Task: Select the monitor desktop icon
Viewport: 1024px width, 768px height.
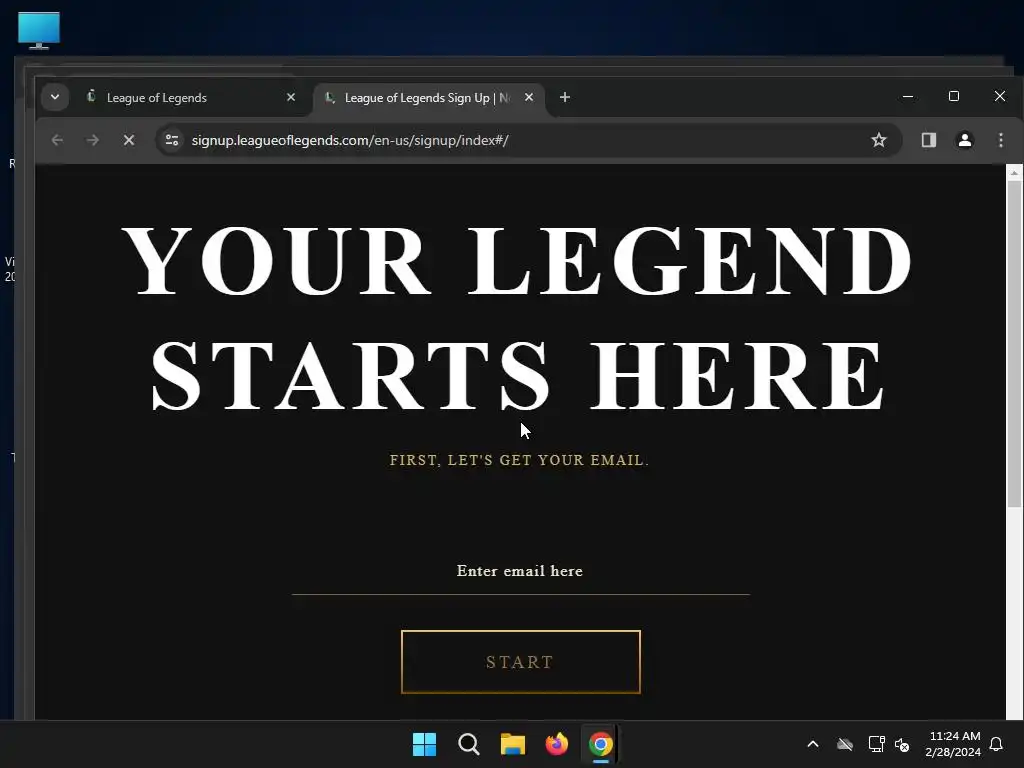Action: point(39,30)
